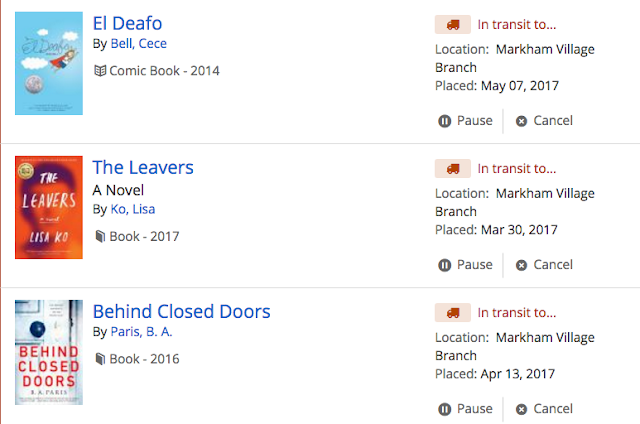Cancel the Behind Closed Doors hold
This screenshot has height=424, width=640.
544,409
